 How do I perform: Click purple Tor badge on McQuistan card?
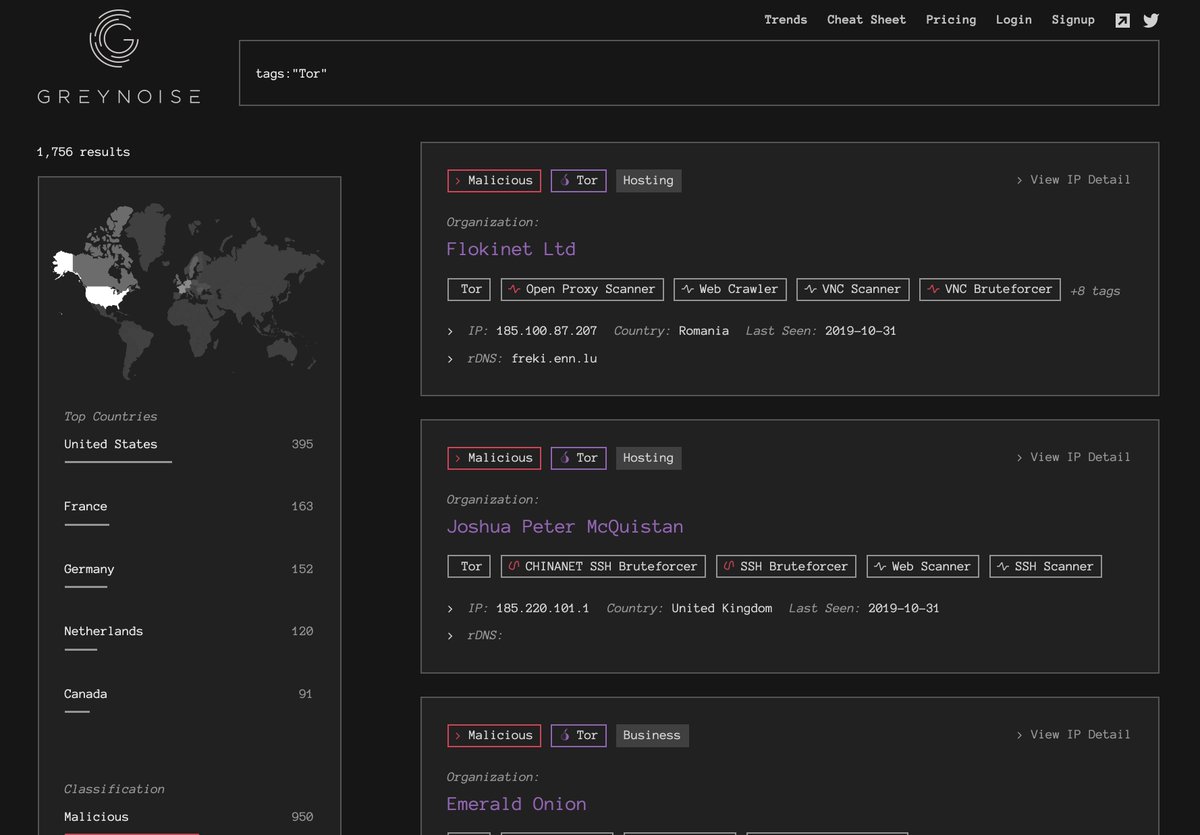578,458
